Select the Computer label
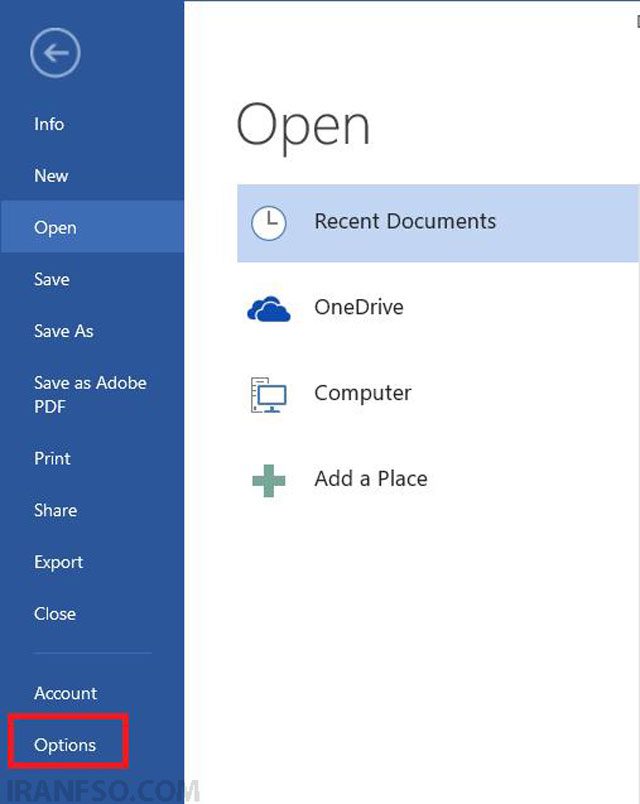The height and width of the screenshot is (804, 640). tap(363, 393)
